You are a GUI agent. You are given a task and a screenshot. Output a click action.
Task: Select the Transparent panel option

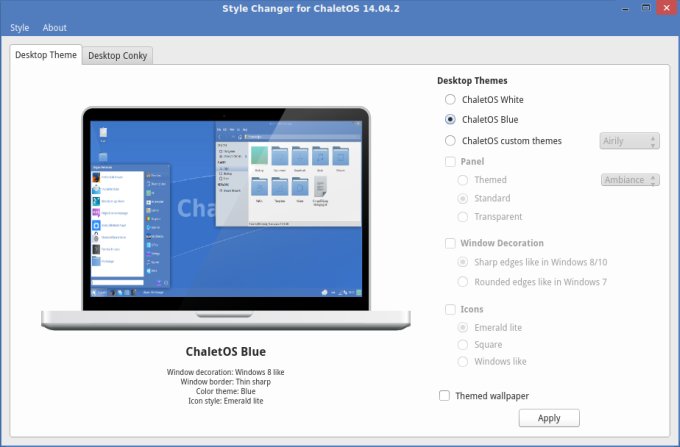463,217
